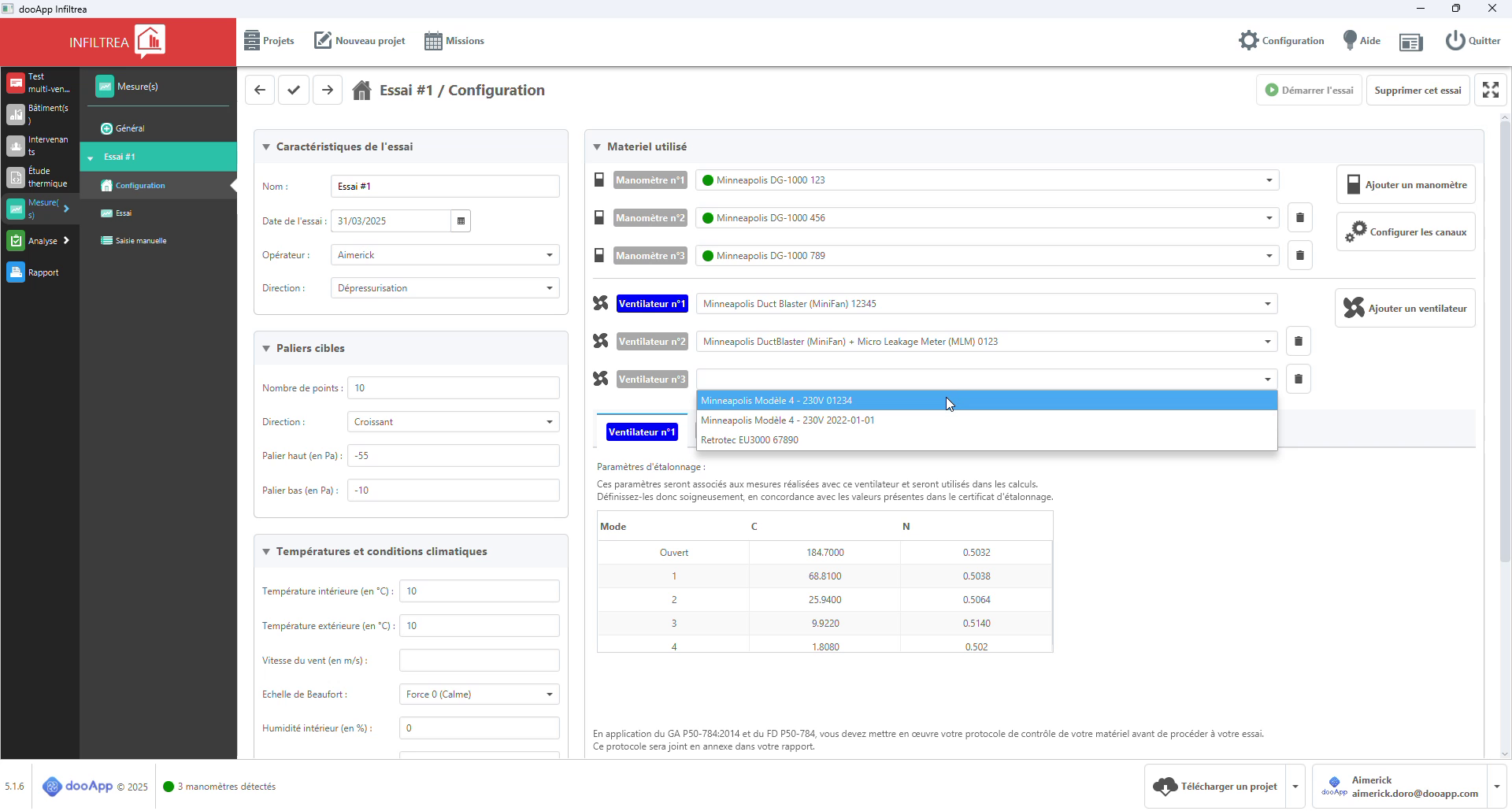Collapse the Materiel utilisé section
1512x811 pixels.
point(597,147)
